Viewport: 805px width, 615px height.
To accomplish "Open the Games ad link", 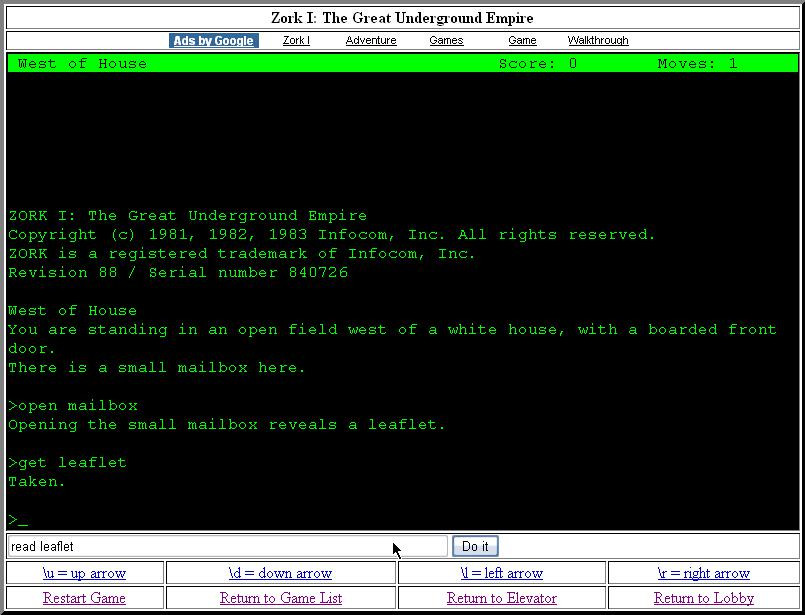I will click(446, 41).
